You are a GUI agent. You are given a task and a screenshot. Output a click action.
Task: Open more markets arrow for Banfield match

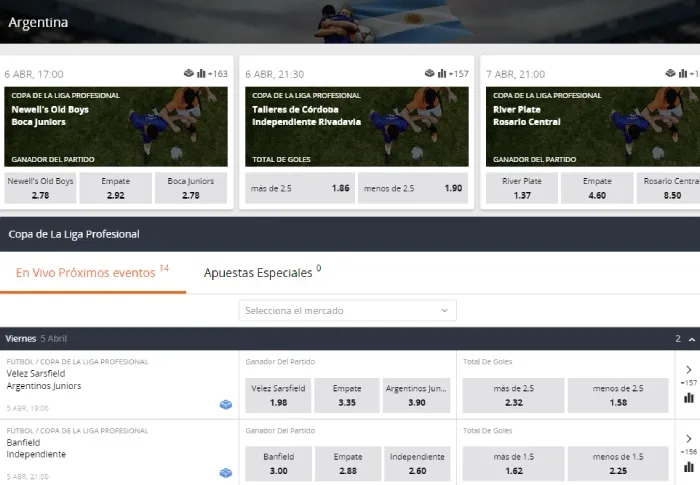click(x=689, y=439)
